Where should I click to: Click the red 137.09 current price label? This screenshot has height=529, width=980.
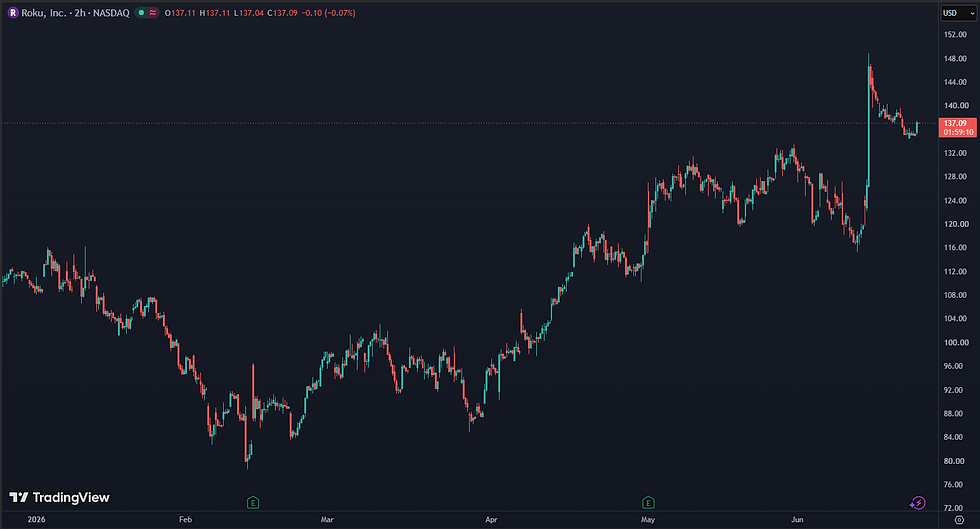click(958, 123)
